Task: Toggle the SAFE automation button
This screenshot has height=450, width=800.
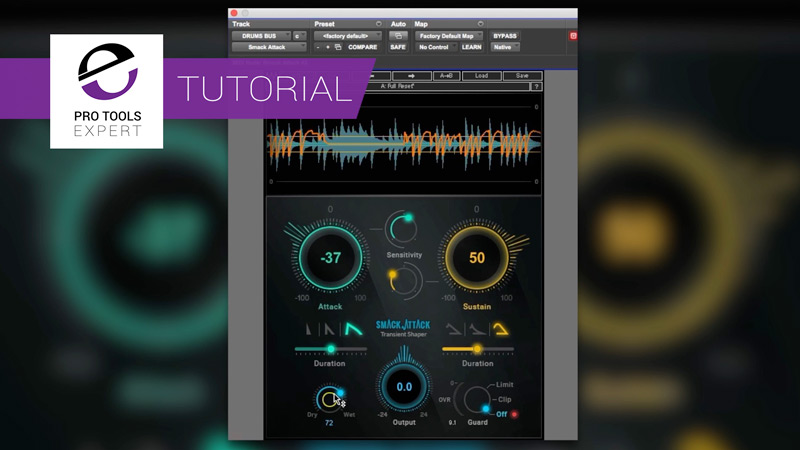Action: 398,47
